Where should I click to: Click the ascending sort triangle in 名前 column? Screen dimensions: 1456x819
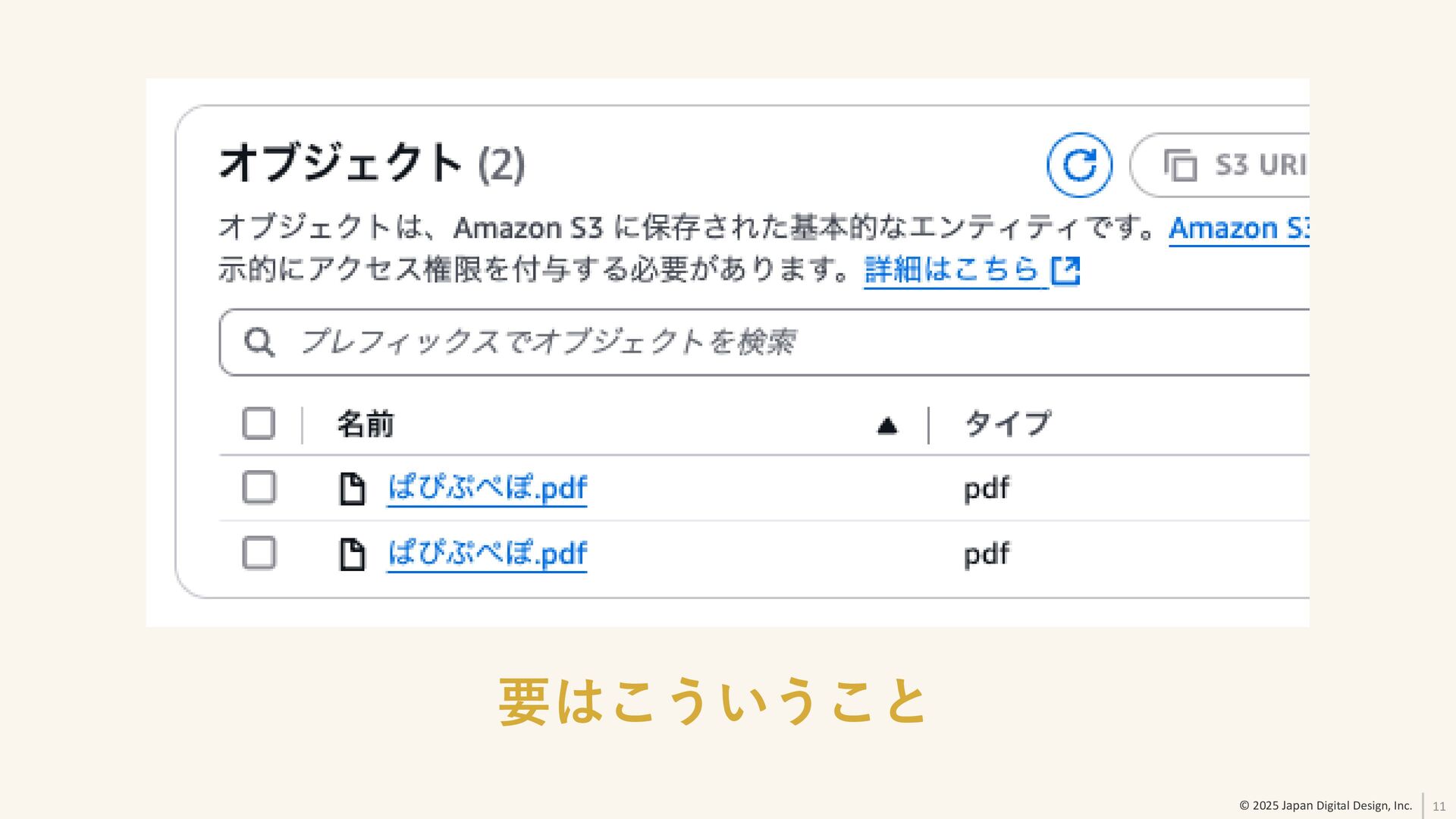click(887, 426)
